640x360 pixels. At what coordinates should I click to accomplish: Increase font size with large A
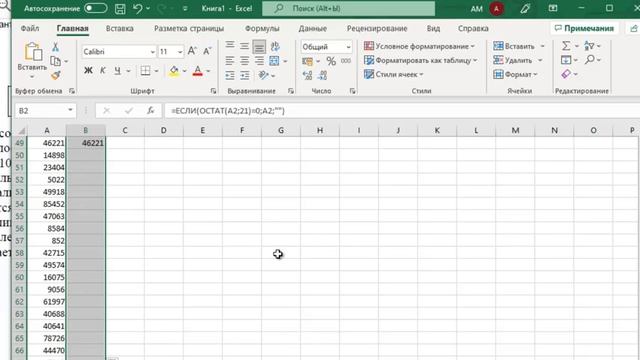tap(192, 51)
